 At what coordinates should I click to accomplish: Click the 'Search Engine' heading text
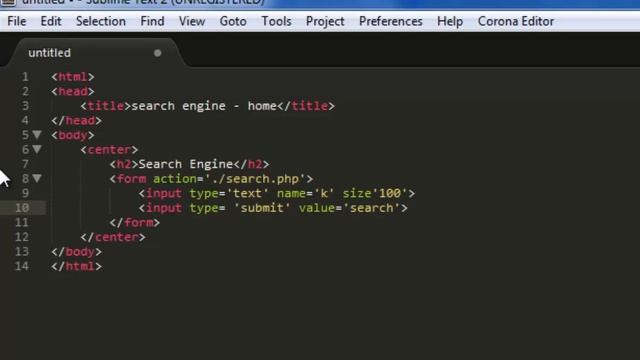[x=186, y=164]
